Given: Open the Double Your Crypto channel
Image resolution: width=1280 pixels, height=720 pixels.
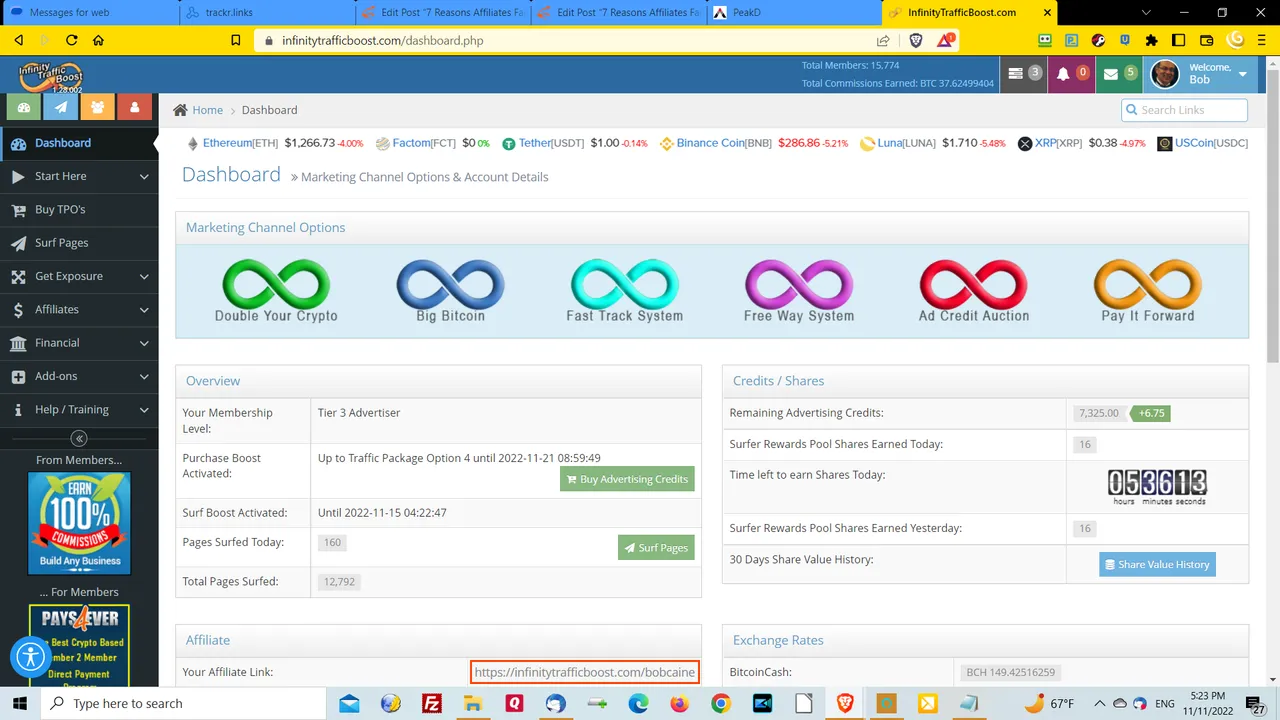Looking at the screenshot, I should (x=276, y=291).
